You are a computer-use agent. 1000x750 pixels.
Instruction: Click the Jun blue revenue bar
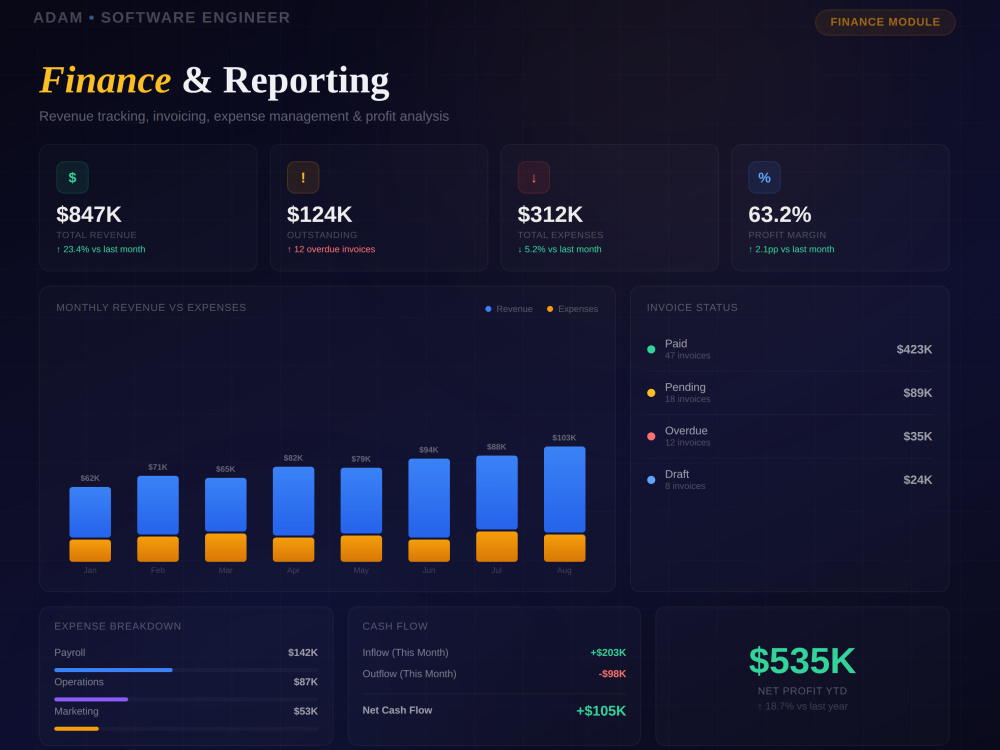(x=429, y=498)
